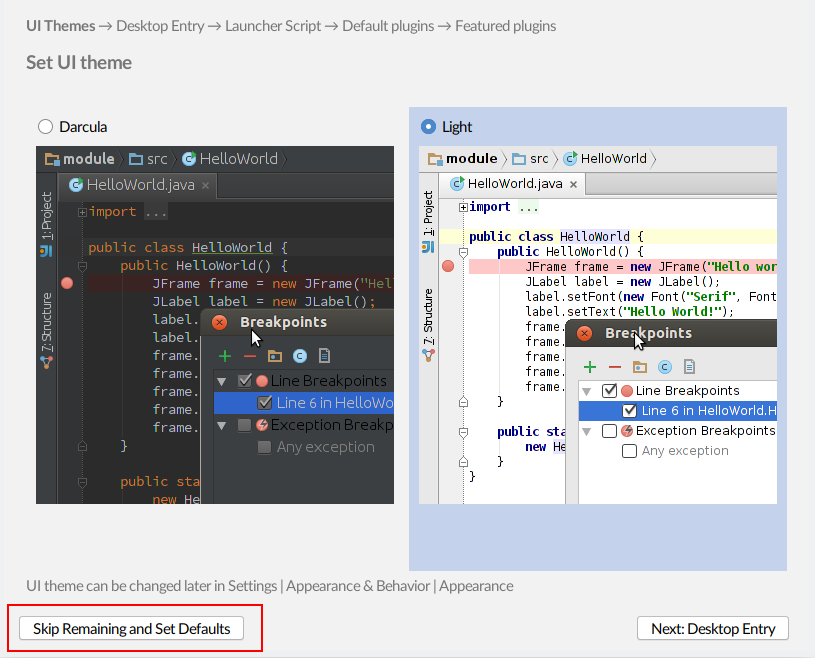Viewport: 815px width, 658px height.
Task: Toggle Any exception checkbox in Darcula preview
Action: pos(264,447)
